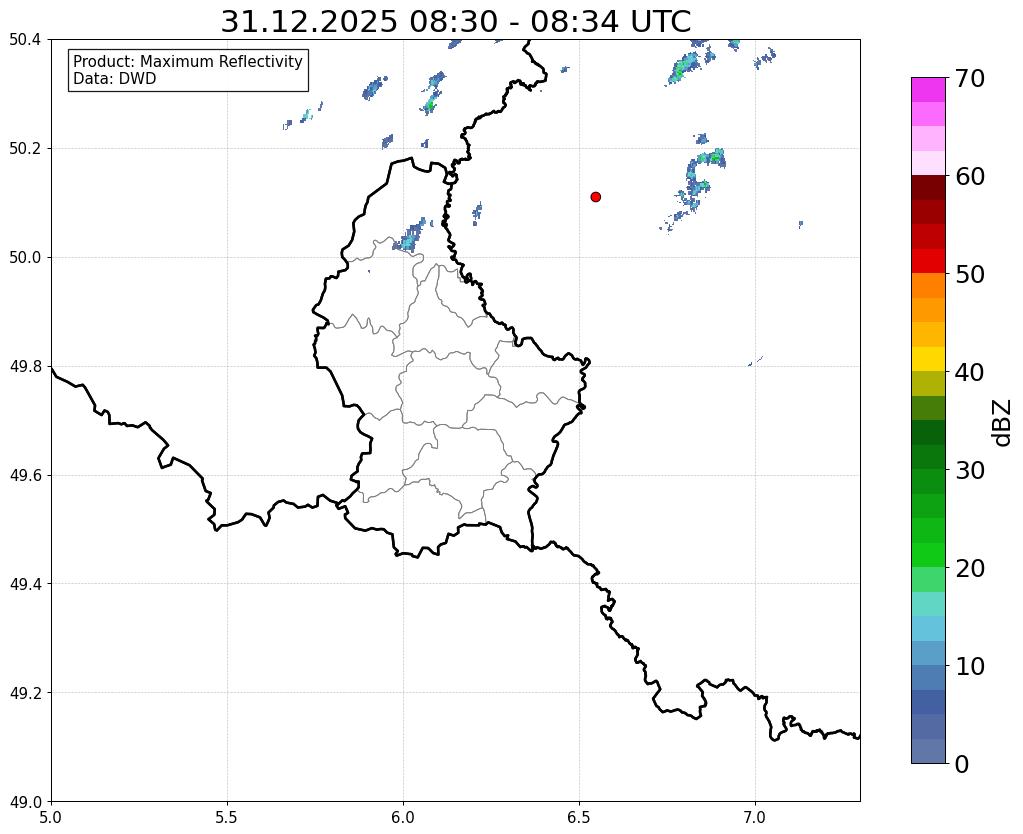
Task: Click longitude axis label 5.5
Action: pyautogui.click(x=227, y=817)
